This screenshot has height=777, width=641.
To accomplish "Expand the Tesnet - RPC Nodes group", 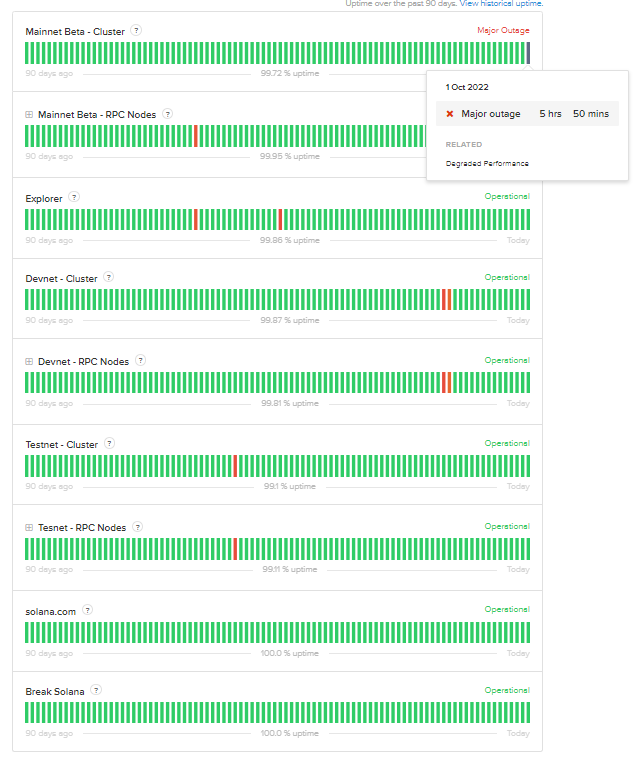I will point(29,527).
